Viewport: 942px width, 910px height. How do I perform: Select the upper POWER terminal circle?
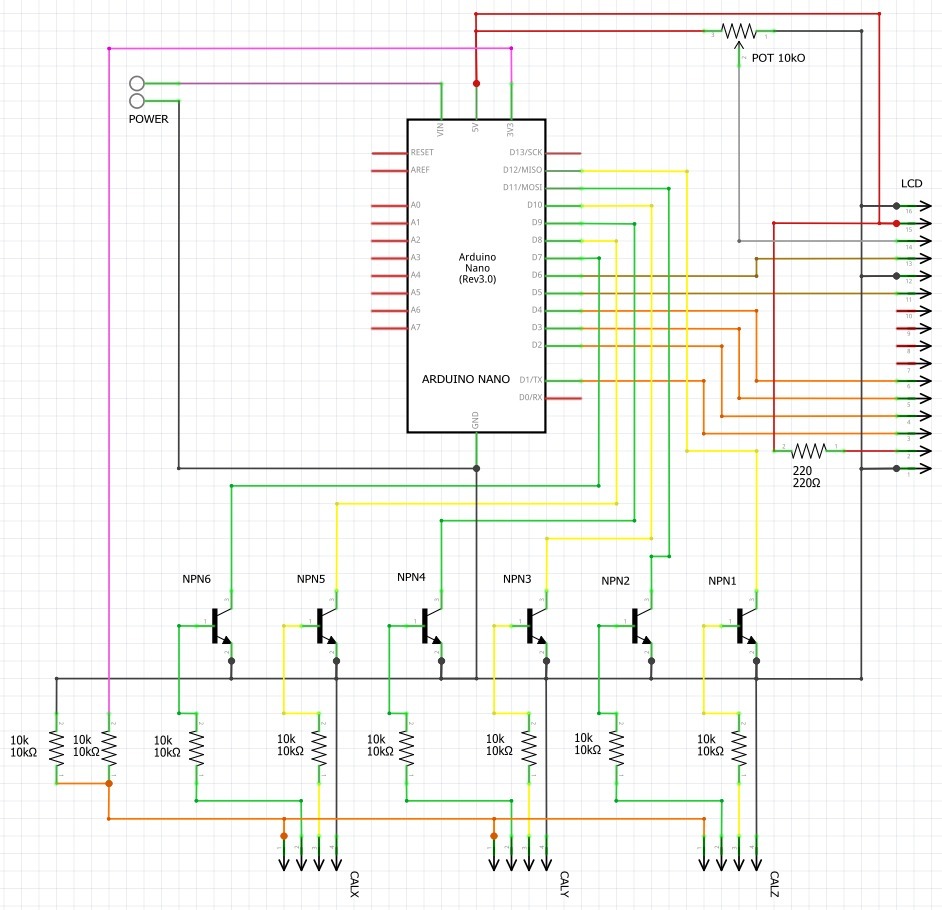point(137,83)
